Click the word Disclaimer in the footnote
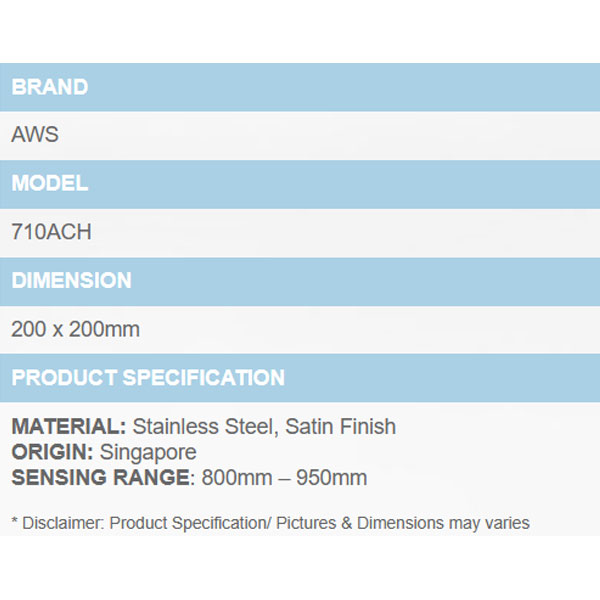The image size is (600, 600). click(62, 523)
